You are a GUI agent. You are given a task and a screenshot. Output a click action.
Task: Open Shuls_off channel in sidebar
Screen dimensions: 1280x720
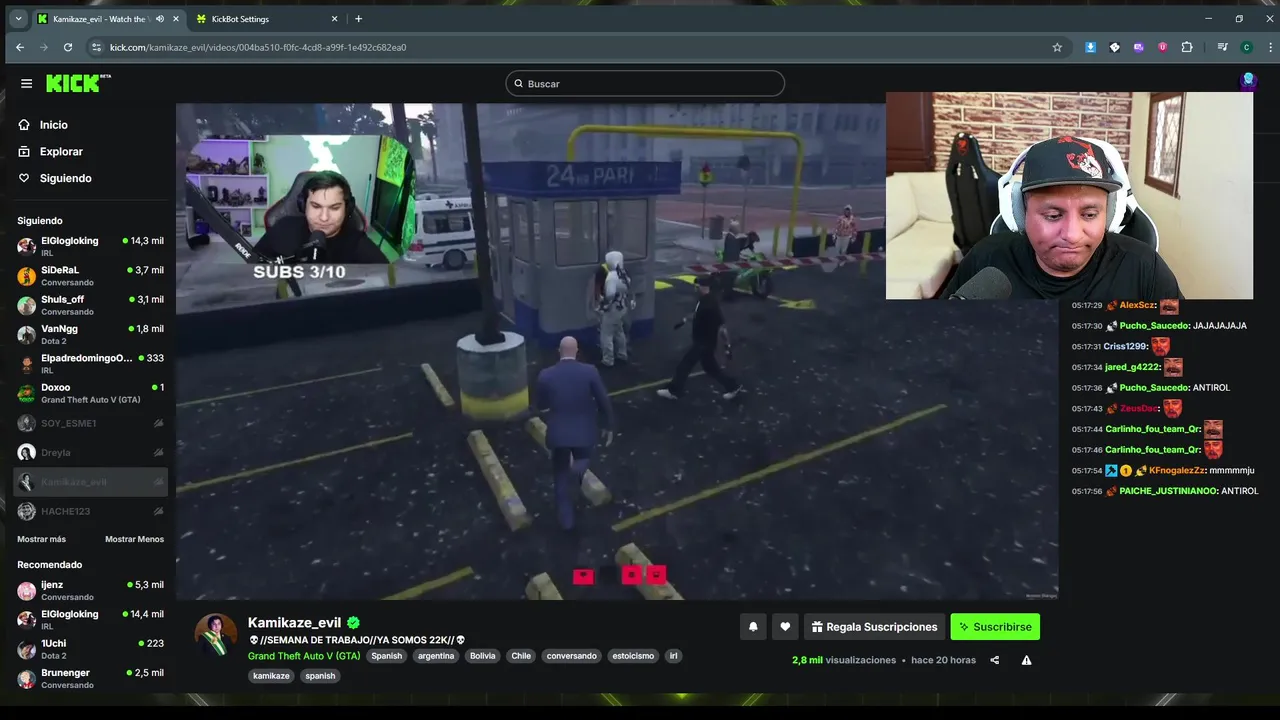pos(90,305)
